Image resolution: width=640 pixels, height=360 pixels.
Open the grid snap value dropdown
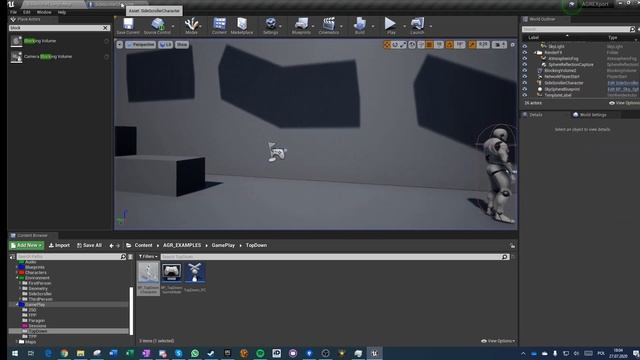pyautogui.click(x=439, y=44)
